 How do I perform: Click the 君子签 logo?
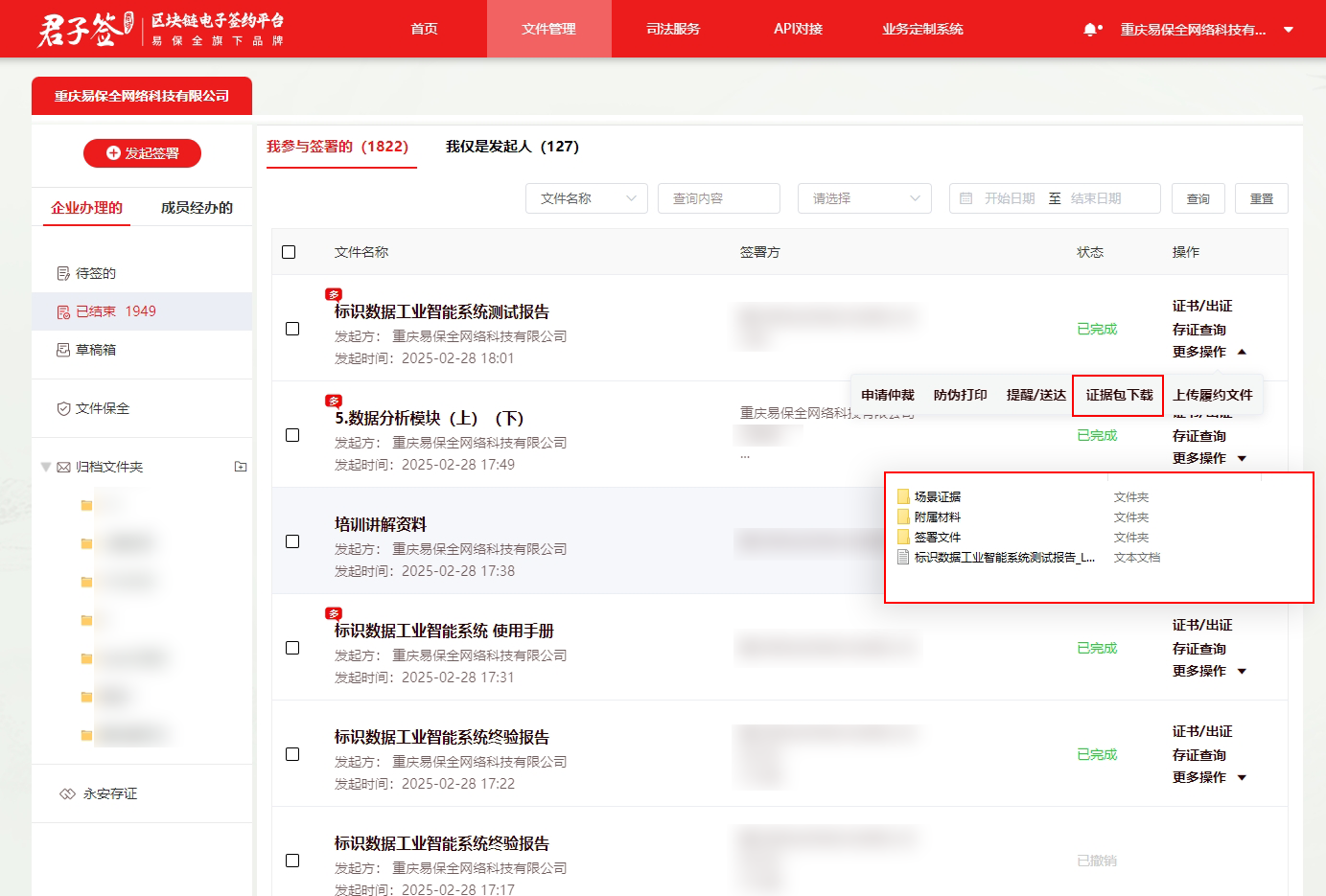(x=86, y=29)
